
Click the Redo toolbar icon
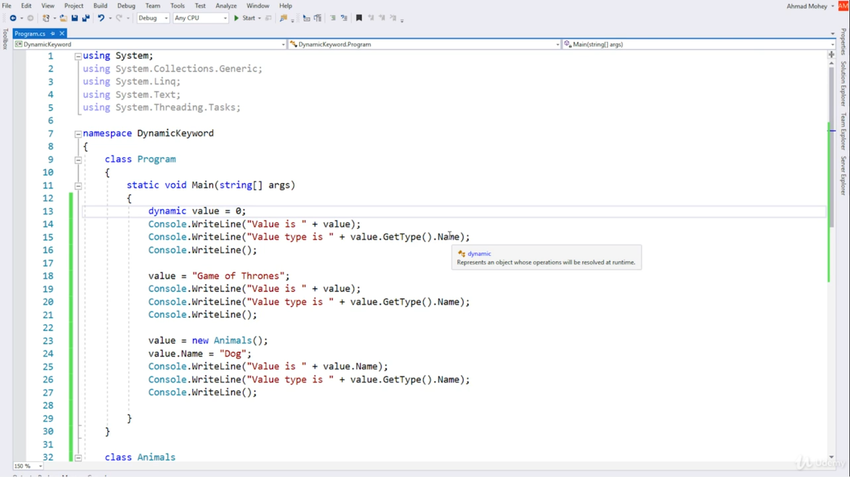(119, 18)
